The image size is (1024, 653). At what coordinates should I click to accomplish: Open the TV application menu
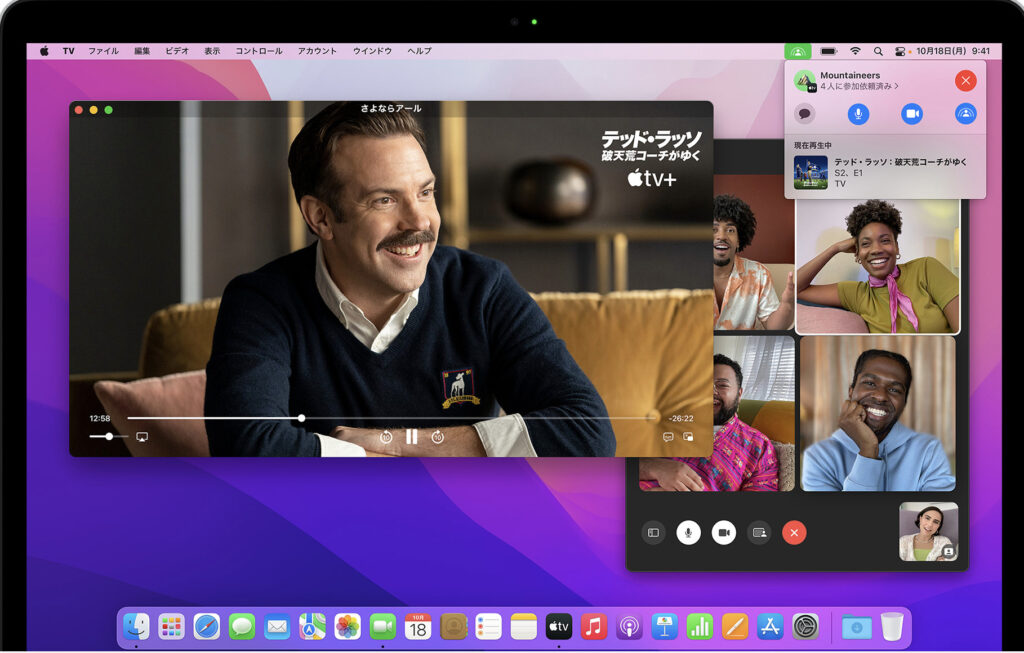click(x=69, y=51)
